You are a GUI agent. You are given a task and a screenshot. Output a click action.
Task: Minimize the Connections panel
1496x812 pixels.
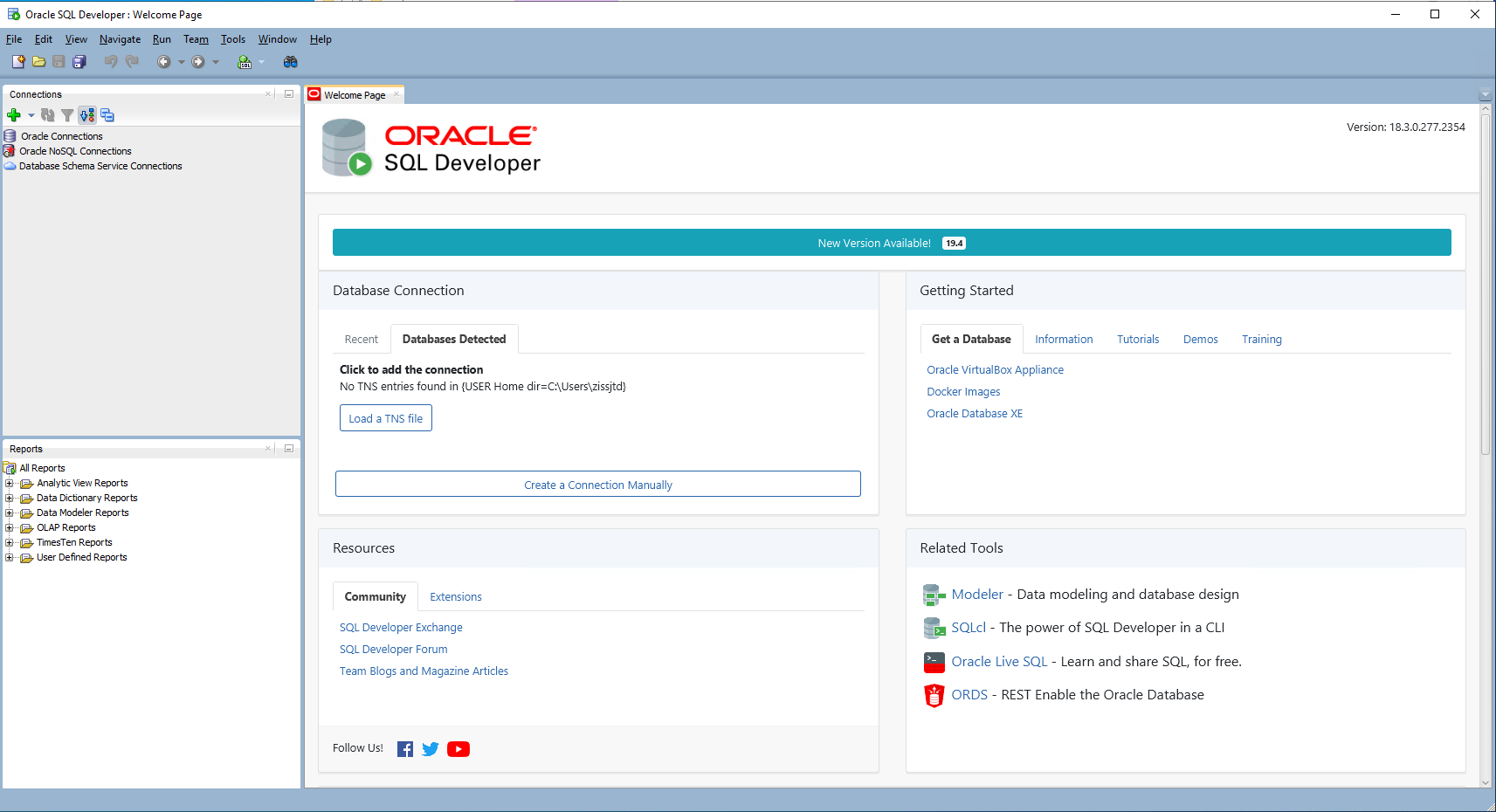(289, 94)
